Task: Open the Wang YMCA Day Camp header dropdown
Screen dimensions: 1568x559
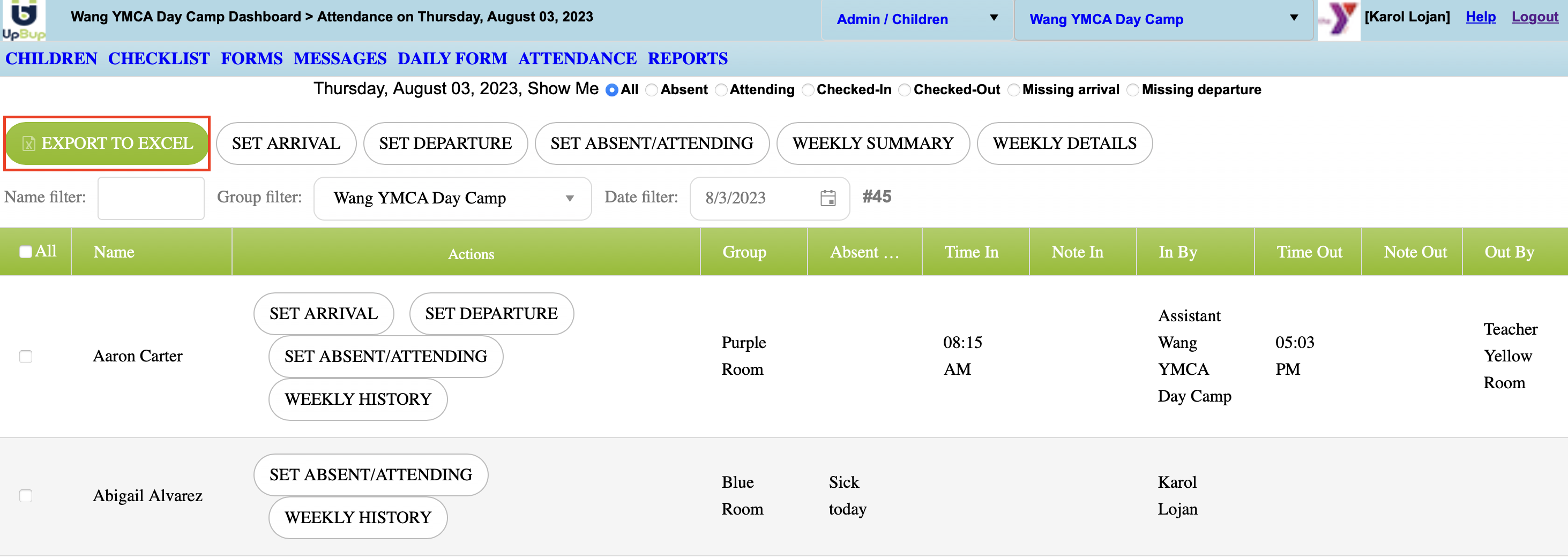Action: (x=1163, y=19)
